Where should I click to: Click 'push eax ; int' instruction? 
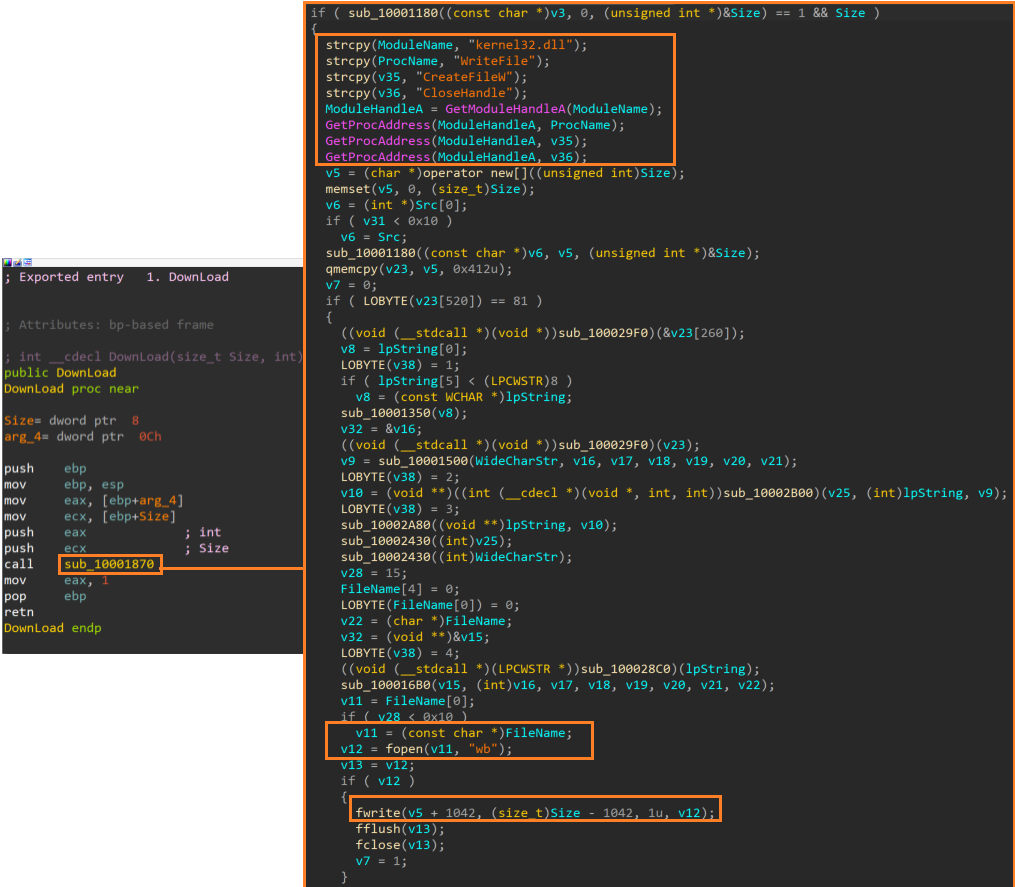(113, 532)
